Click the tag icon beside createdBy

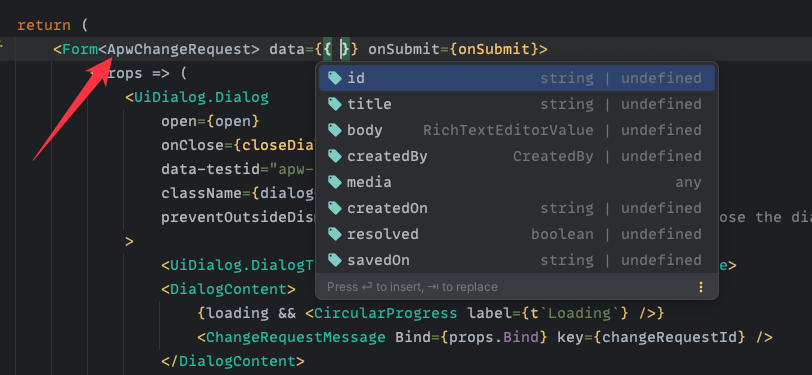tap(335, 156)
